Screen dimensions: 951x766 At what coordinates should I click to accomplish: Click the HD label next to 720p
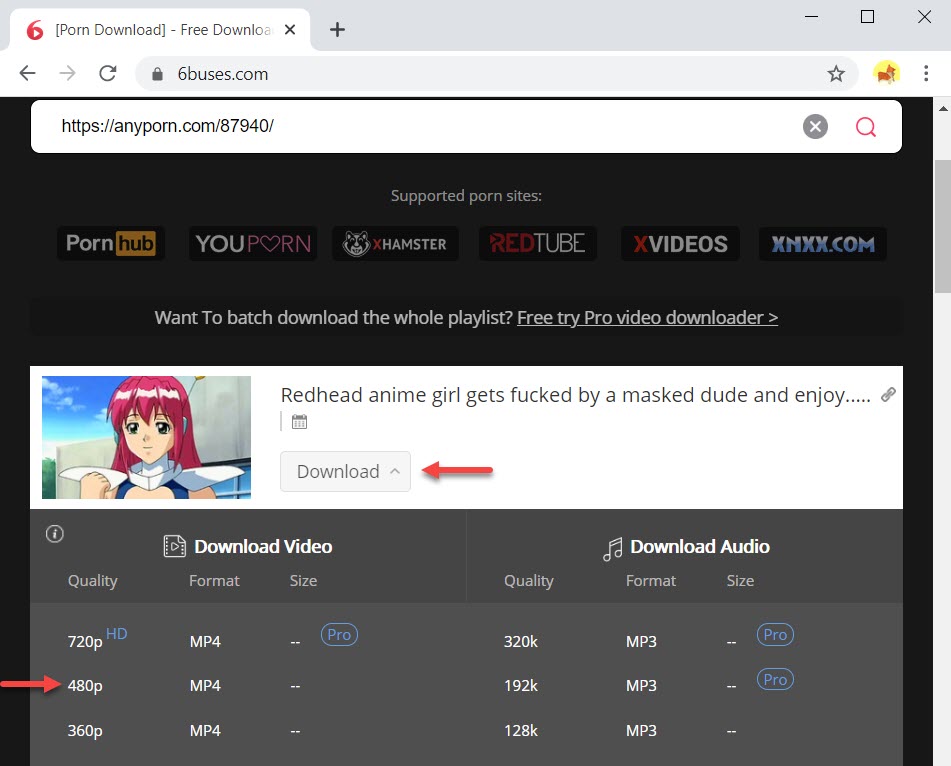click(x=116, y=634)
